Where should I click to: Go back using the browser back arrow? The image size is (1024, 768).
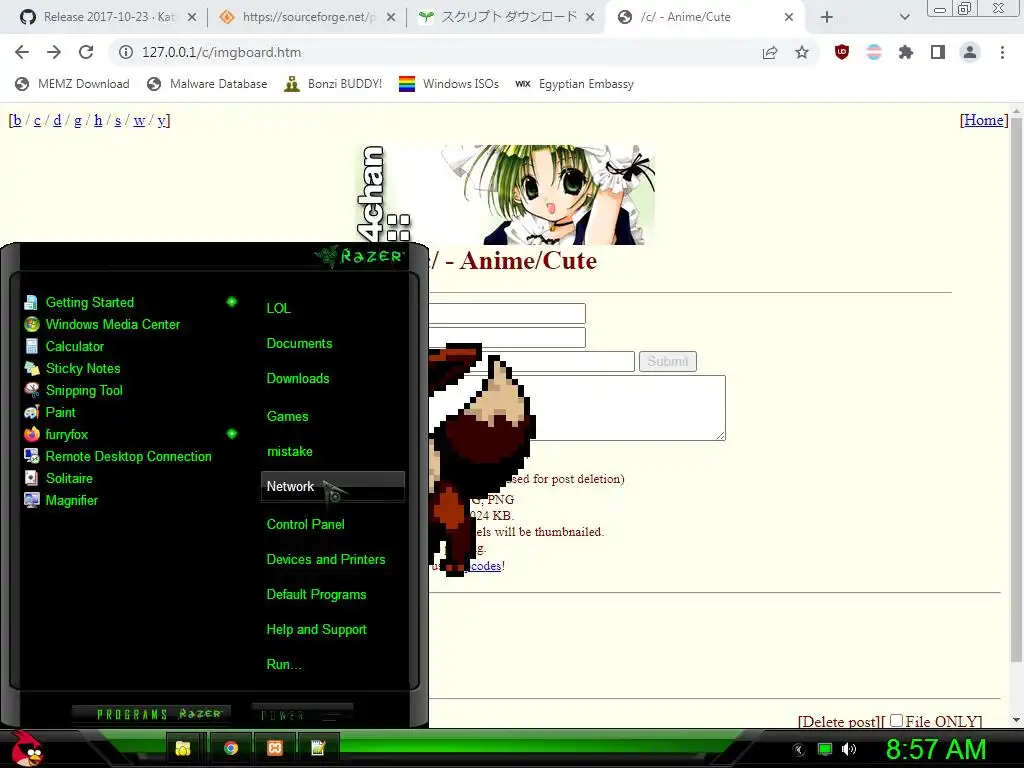[22, 52]
